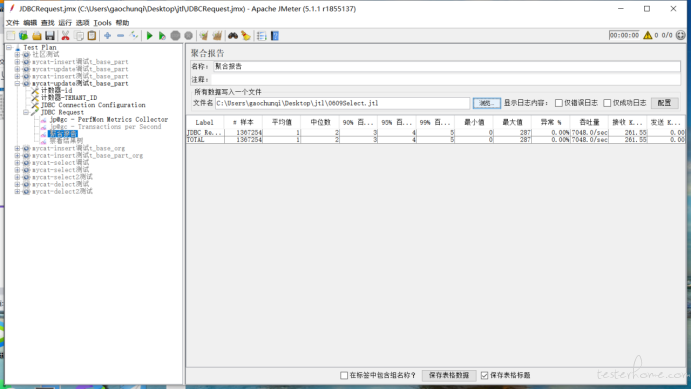Image resolution: width=692 pixels, height=389 pixels.
Task: Select jp@gc - Transactions per Second item
Action: (x=105, y=127)
